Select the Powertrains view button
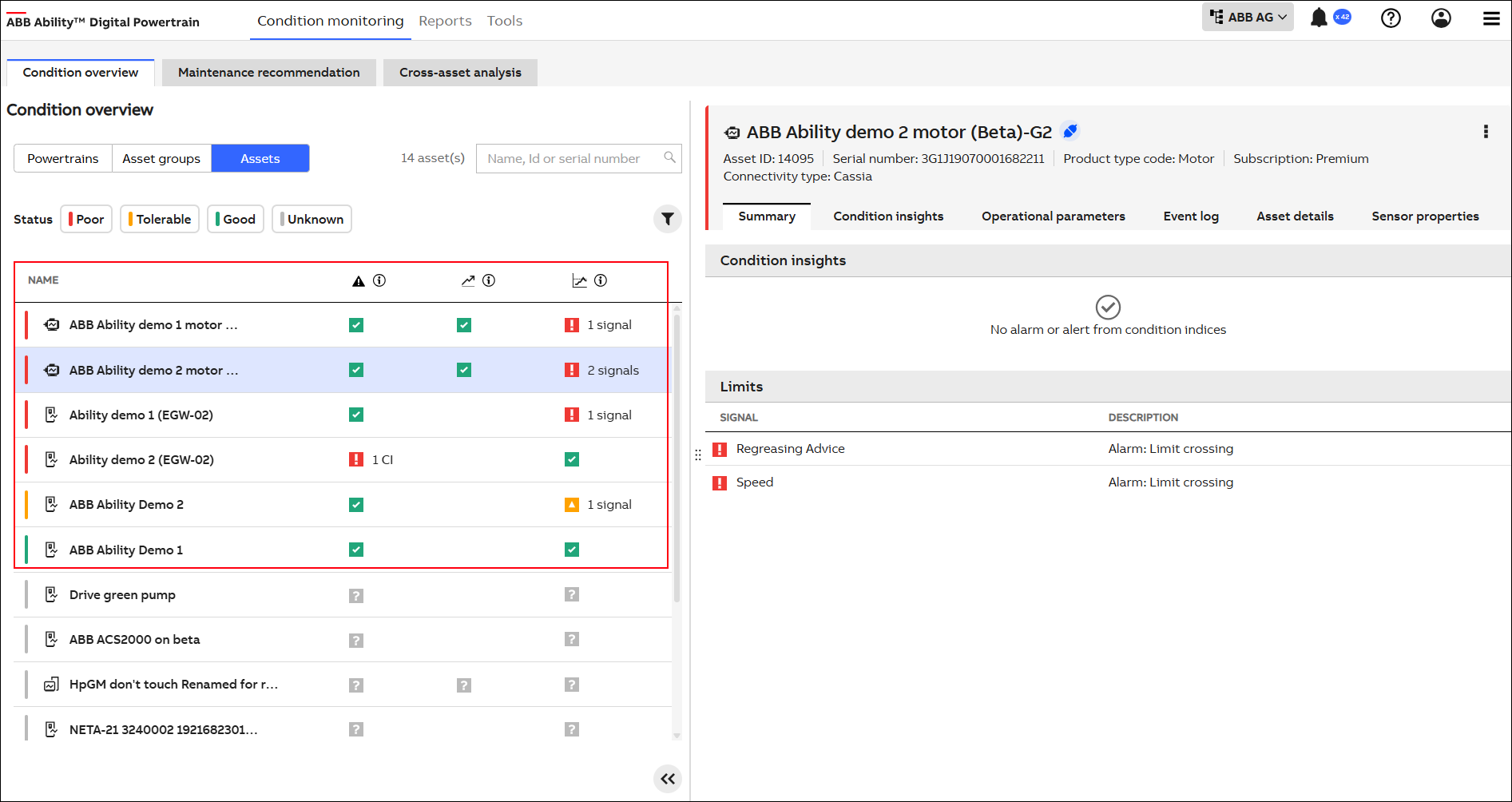The image size is (1512, 802). click(x=63, y=158)
